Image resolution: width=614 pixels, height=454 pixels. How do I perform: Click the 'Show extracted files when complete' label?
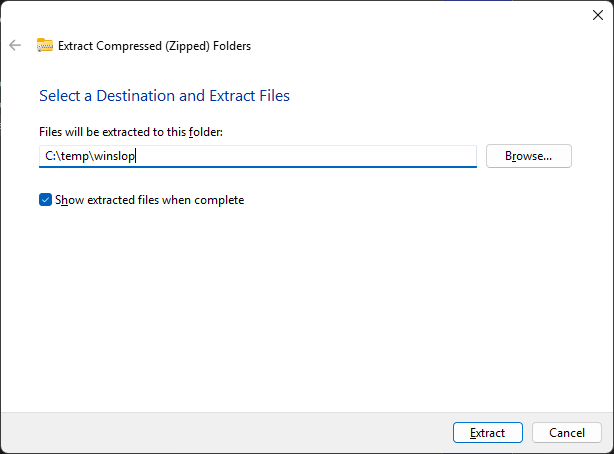[150, 200]
